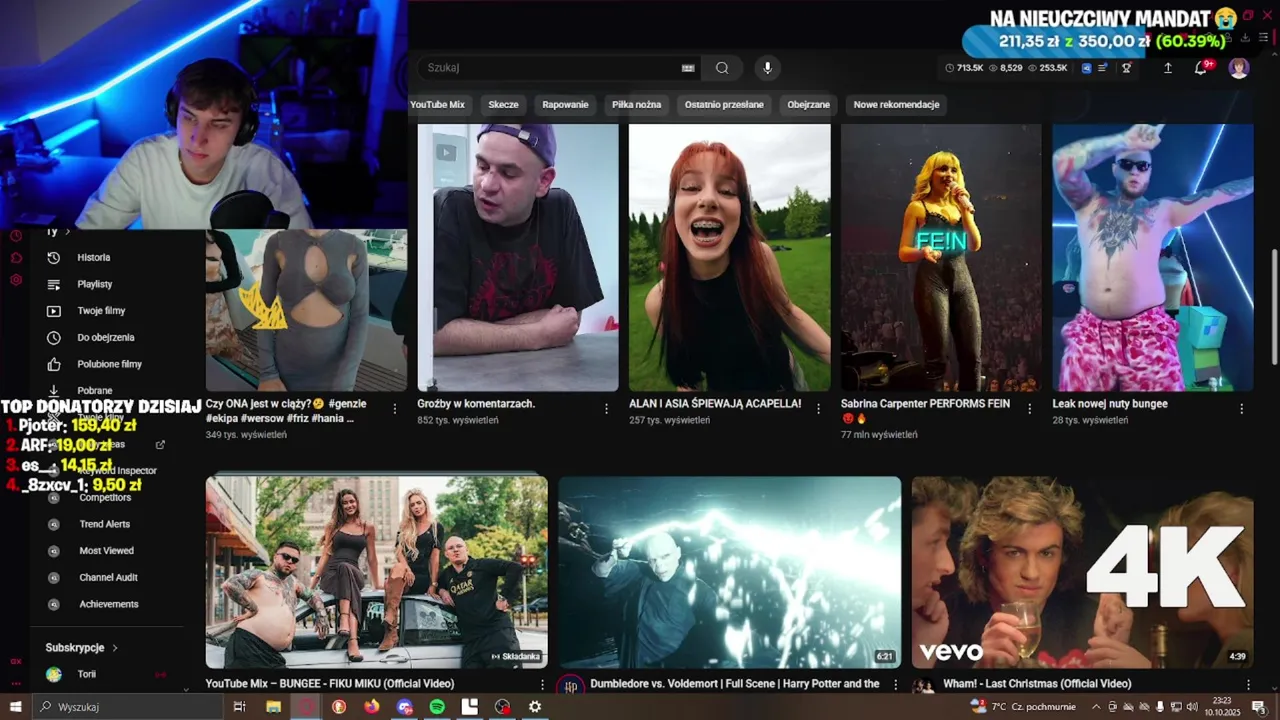This screenshot has height=720, width=1280.
Task: Open vidIQ Trend Alerts
Action: (104, 524)
